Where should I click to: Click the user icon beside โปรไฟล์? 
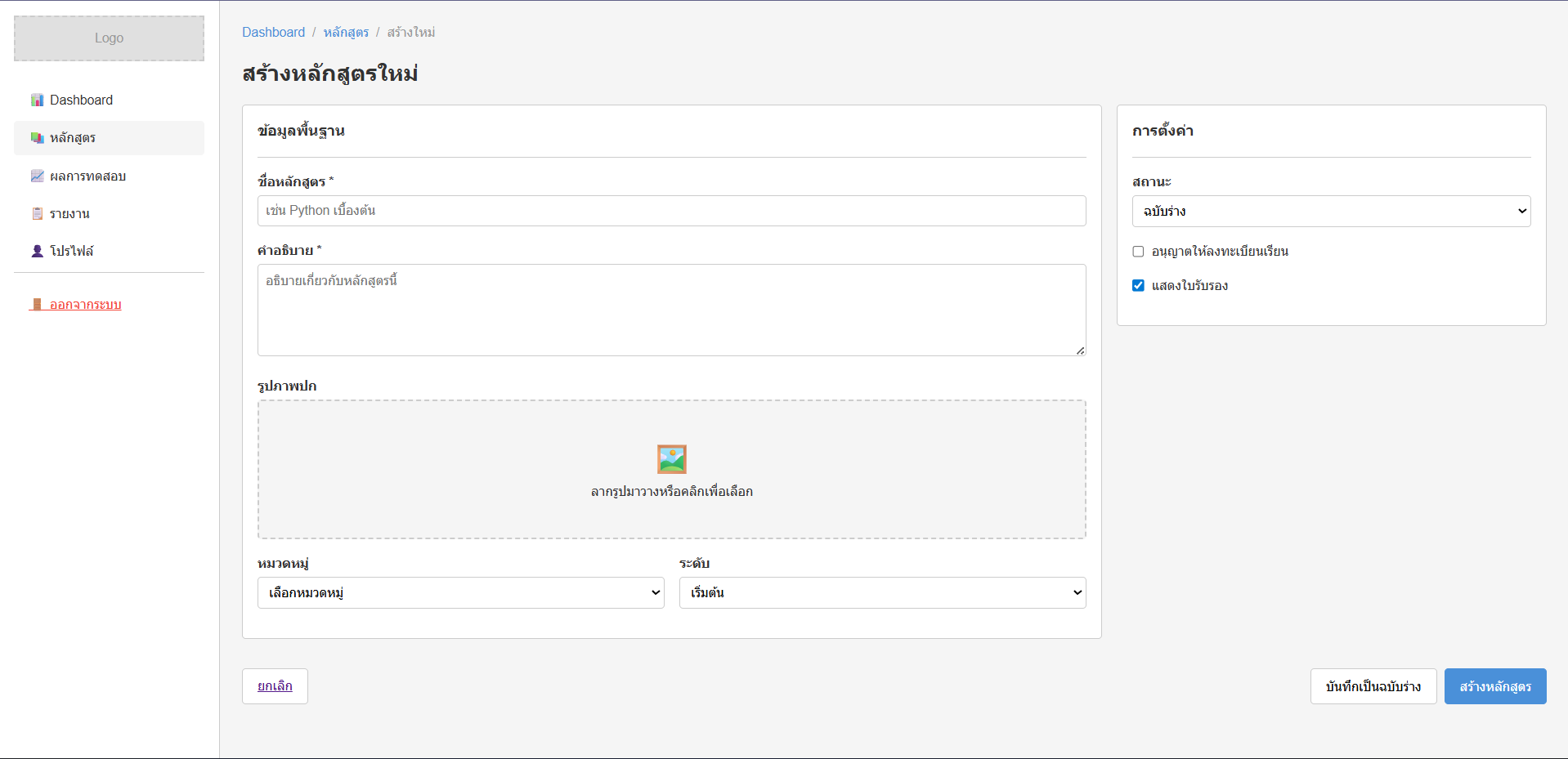point(37,252)
